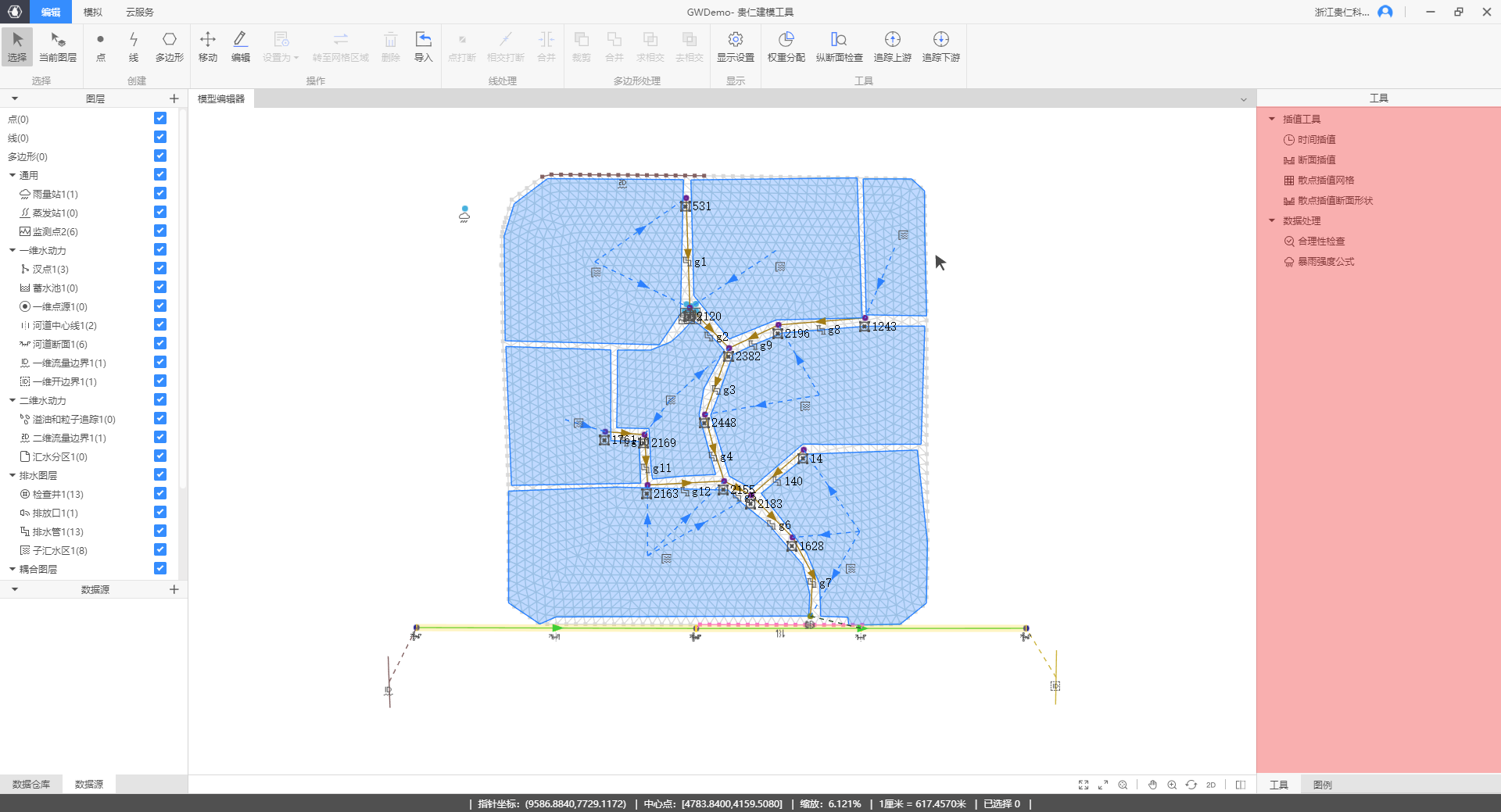This screenshot has height=812, width=1501.
Task: Uncheck the 点(0) layer checkbox
Action: [x=160, y=119]
